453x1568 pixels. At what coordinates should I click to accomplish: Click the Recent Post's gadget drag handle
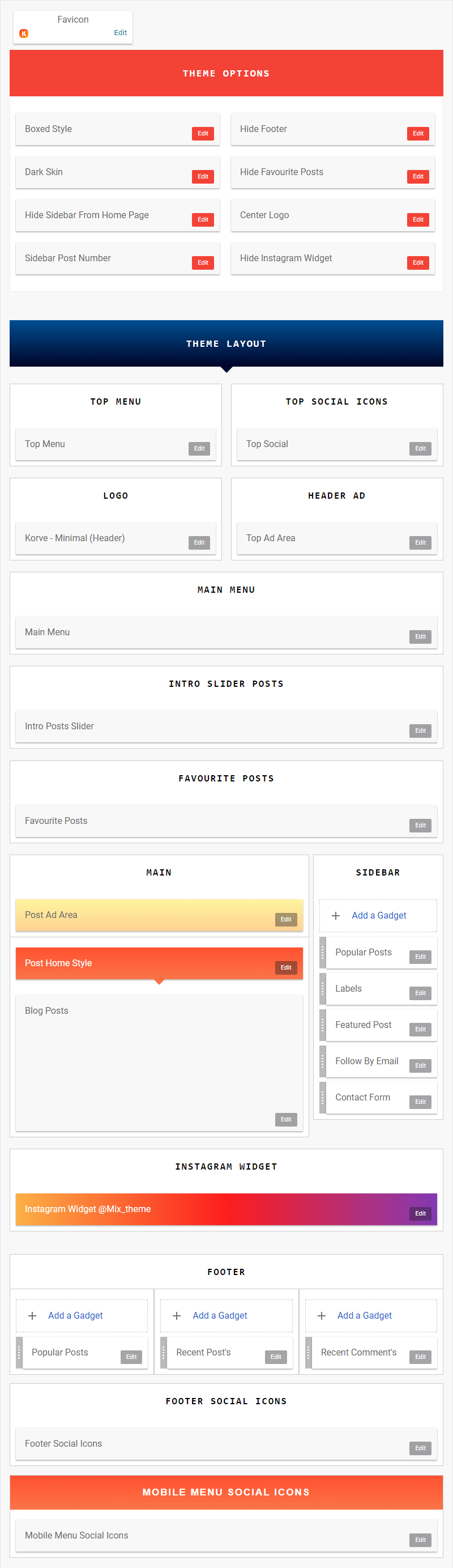[164, 1353]
